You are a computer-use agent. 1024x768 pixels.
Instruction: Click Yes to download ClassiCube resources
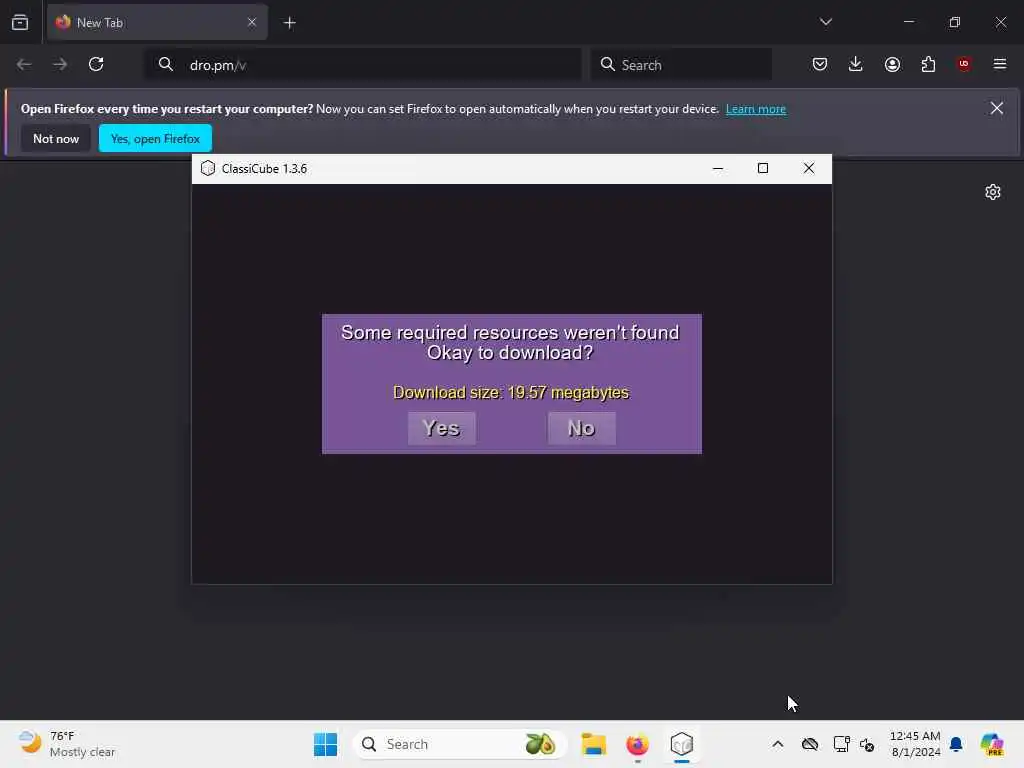pos(441,428)
